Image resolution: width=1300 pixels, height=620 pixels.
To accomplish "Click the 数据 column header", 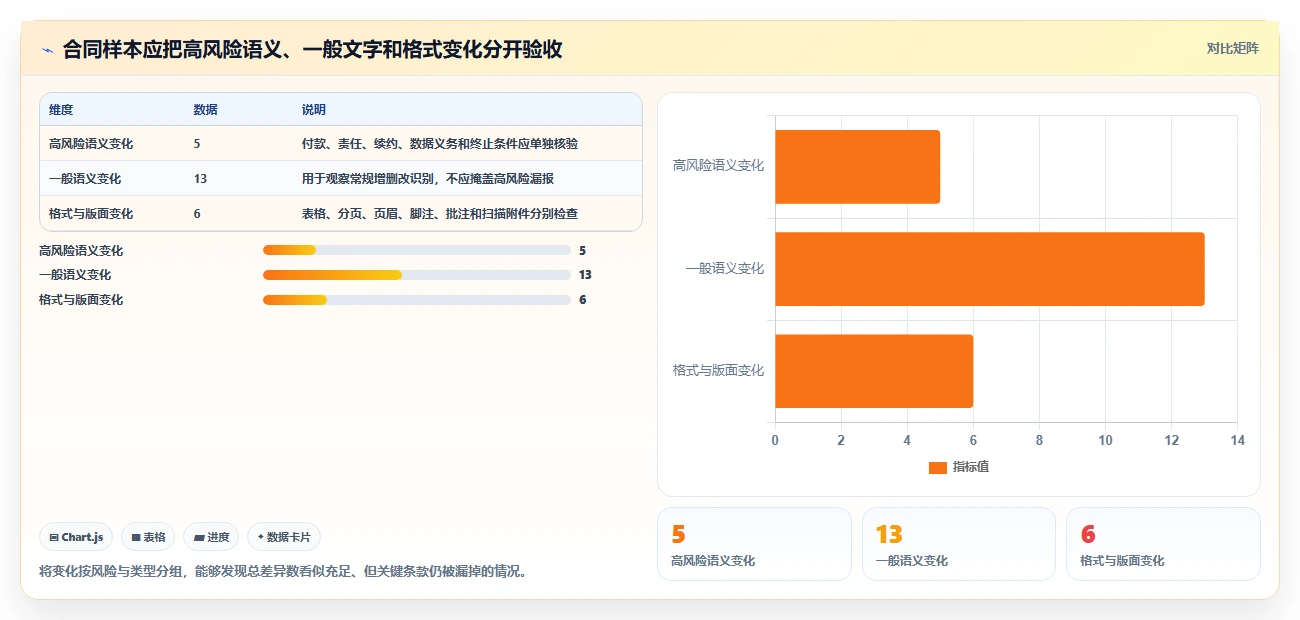I will 205,109.
